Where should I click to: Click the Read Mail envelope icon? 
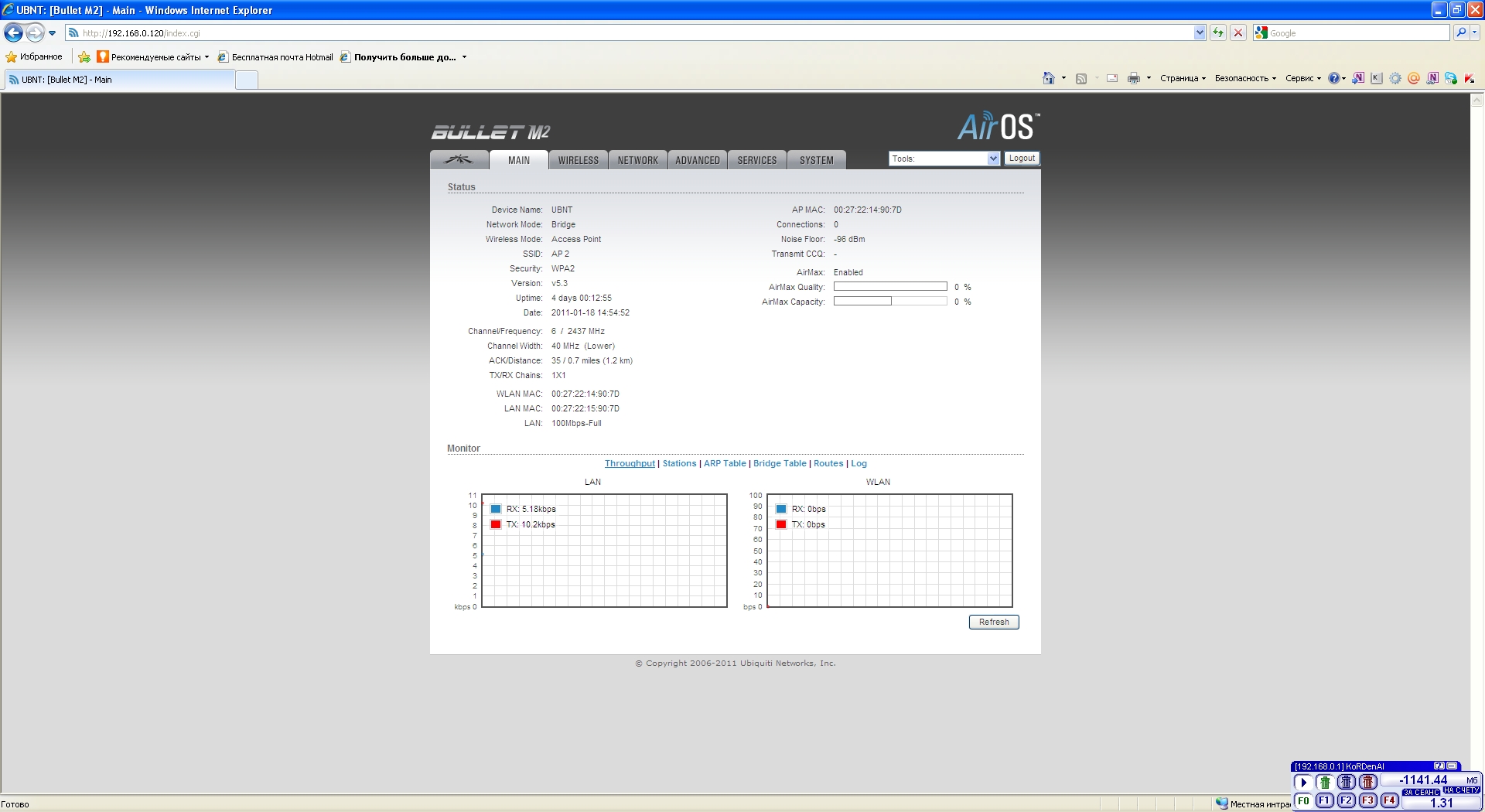tap(1112, 78)
